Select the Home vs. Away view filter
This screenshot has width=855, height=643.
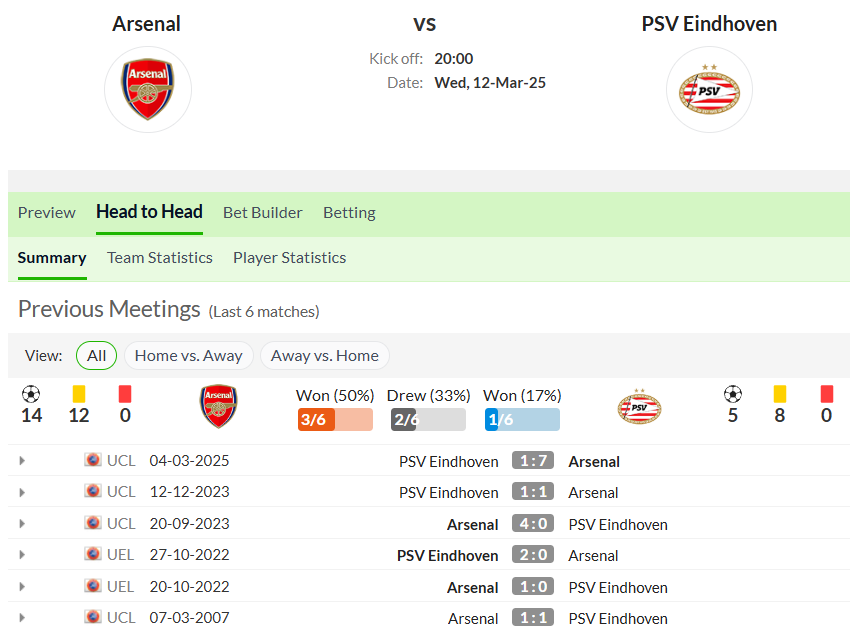pyautogui.click(x=189, y=356)
